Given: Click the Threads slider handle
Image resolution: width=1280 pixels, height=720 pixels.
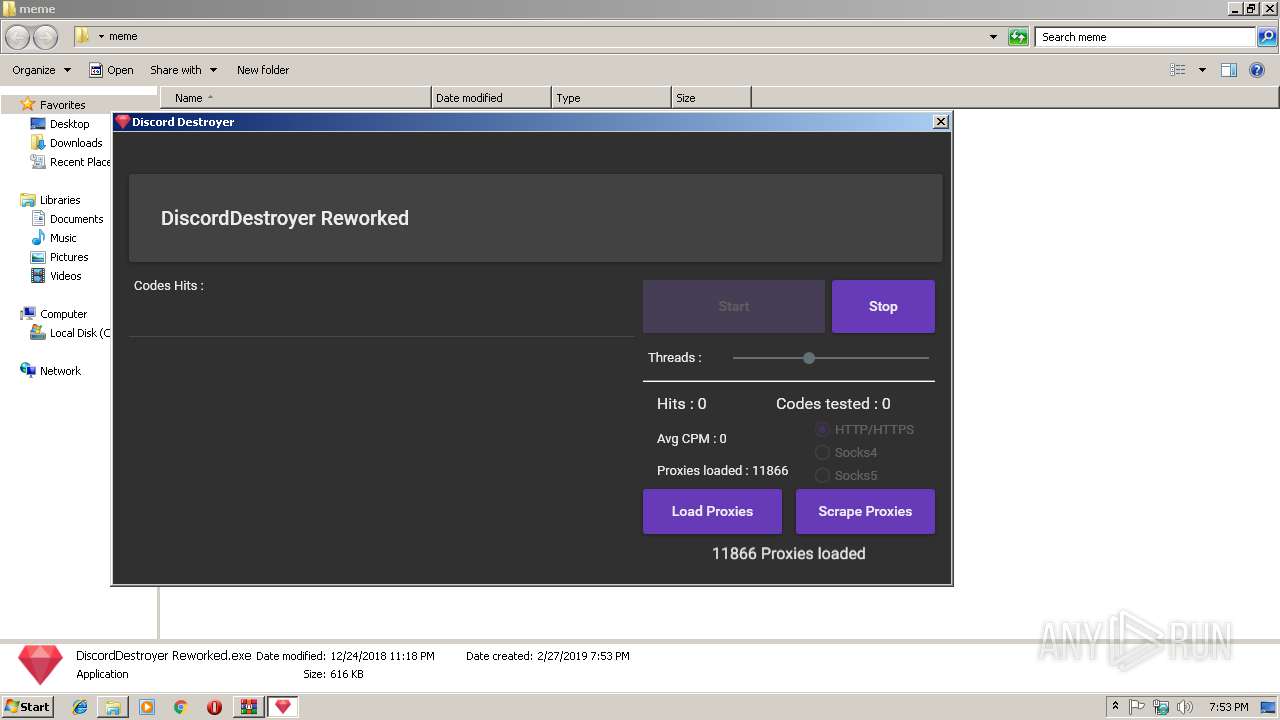Looking at the screenshot, I should [x=809, y=358].
